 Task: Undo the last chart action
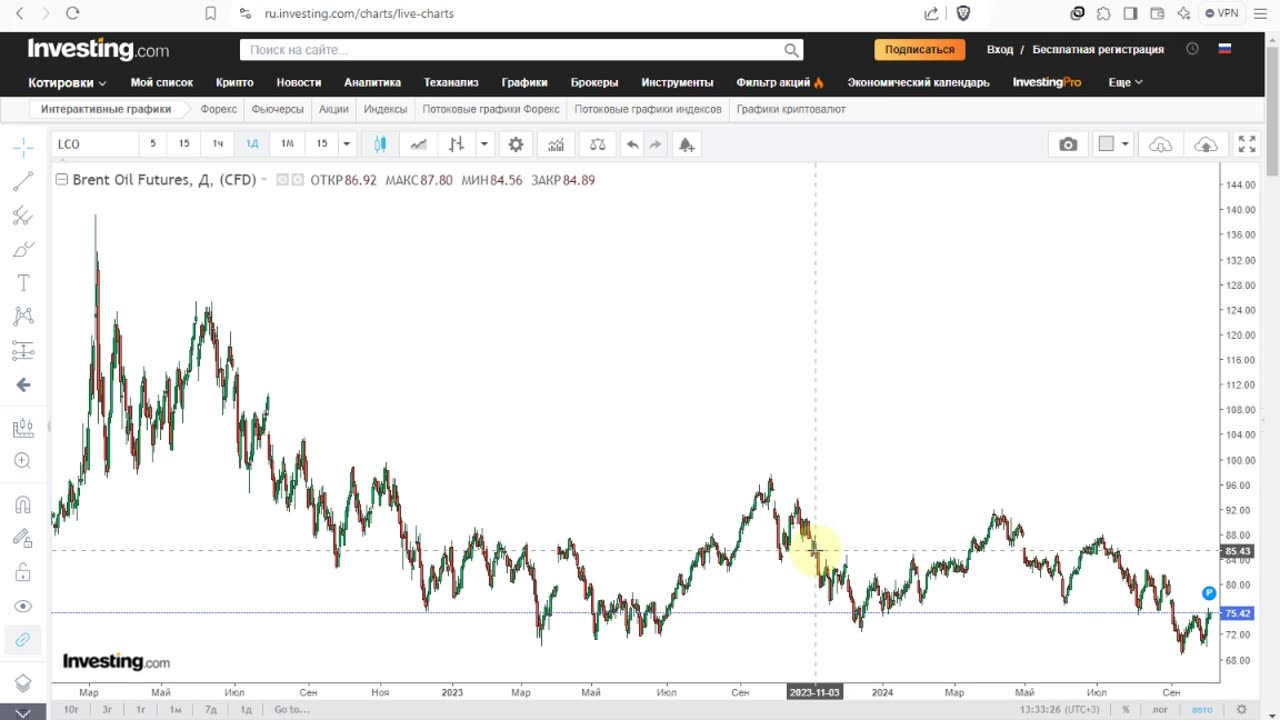point(632,144)
